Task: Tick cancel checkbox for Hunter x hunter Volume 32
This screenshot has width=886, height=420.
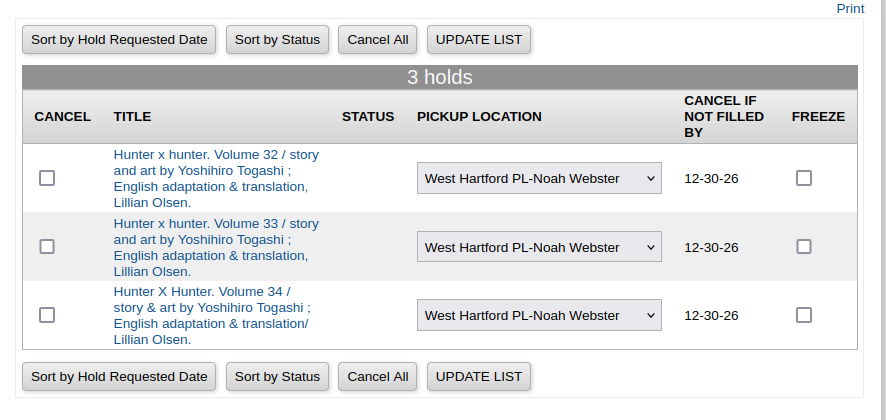Action: 47,178
